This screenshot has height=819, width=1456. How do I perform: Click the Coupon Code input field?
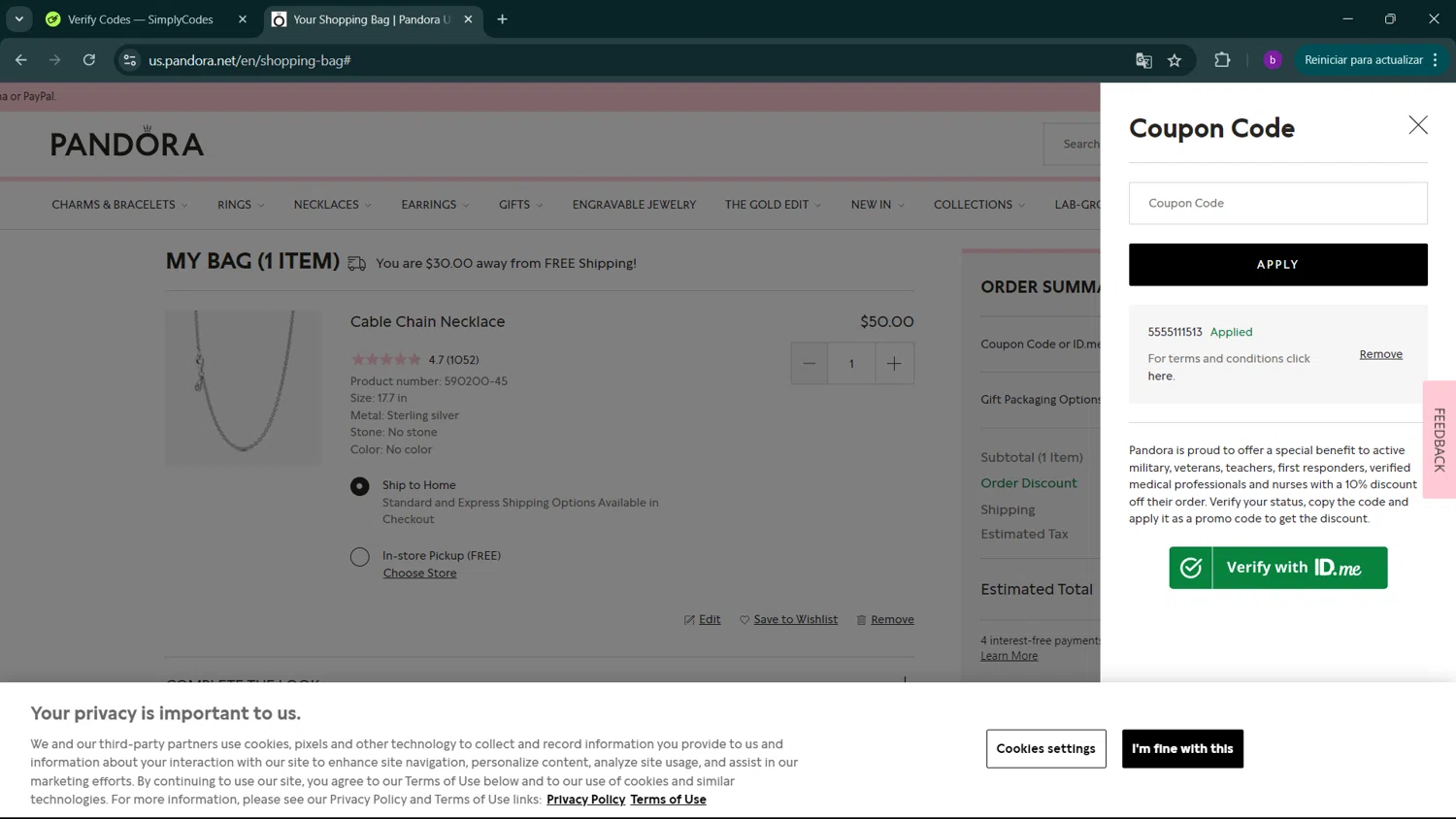[x=1277, y=203]
